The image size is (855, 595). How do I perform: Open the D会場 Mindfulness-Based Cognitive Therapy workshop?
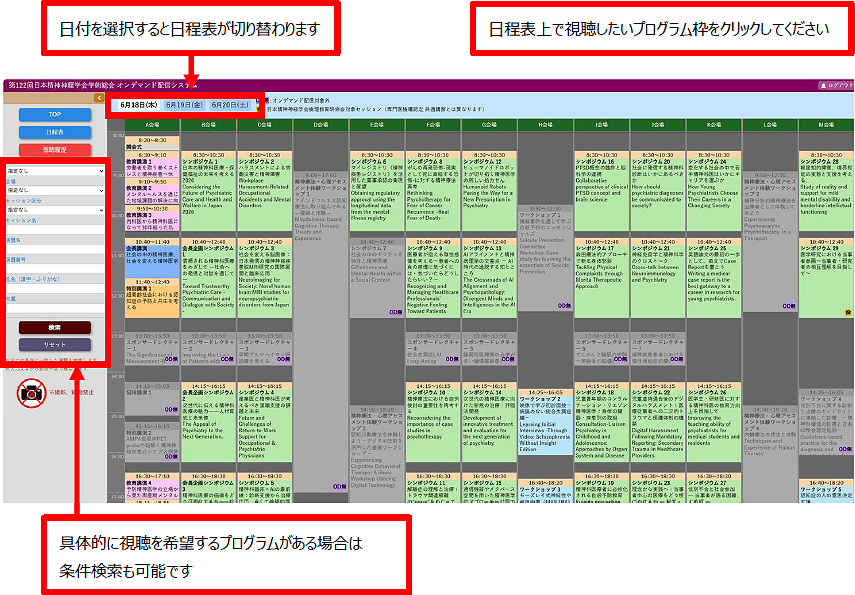tap(321, 330)
